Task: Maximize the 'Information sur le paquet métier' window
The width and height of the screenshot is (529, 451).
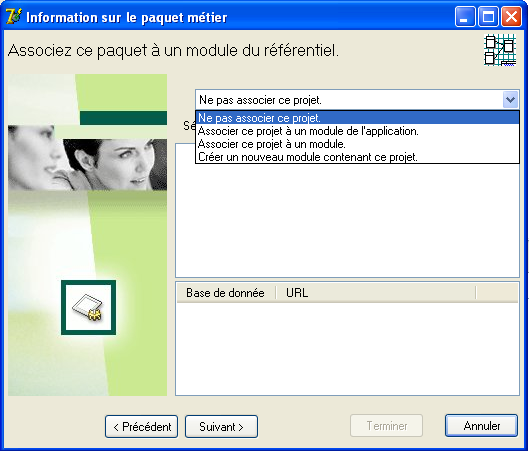Action: 488,16
